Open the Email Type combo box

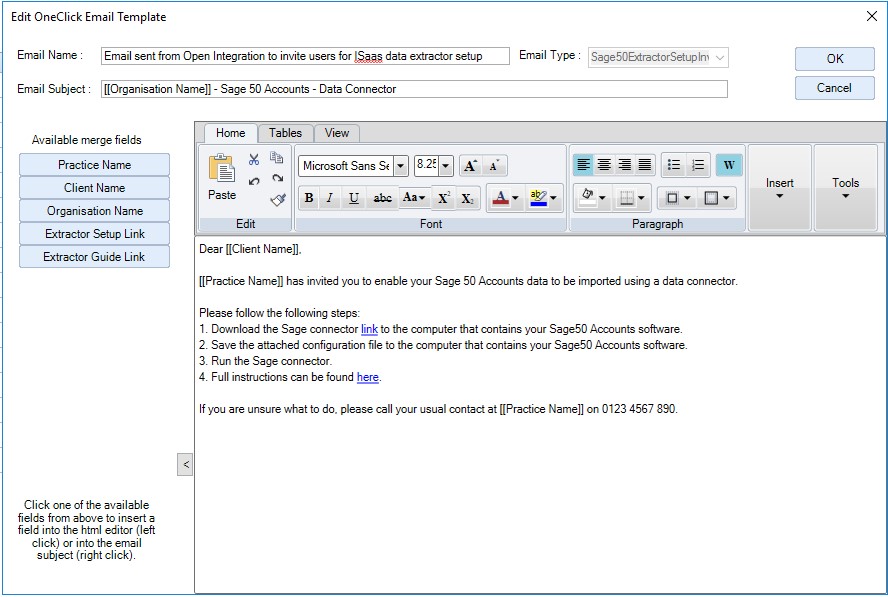tap(658, 57)
